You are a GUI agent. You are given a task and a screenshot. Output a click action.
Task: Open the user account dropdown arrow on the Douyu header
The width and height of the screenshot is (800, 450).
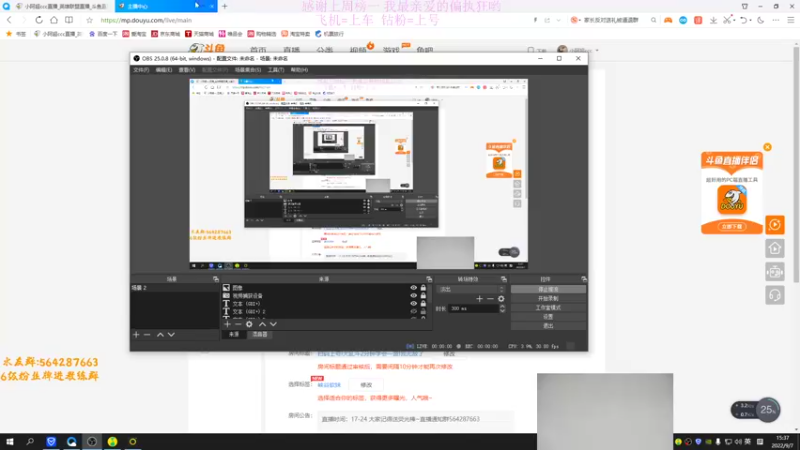pos(597,51)
